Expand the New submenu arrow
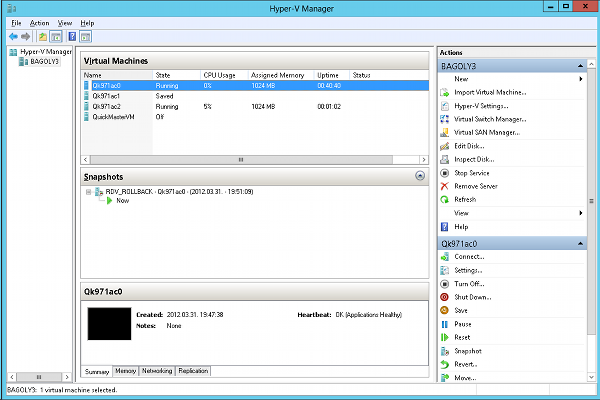Image resolution: width=600 pixels, height=400 pixels. [581, 79]
